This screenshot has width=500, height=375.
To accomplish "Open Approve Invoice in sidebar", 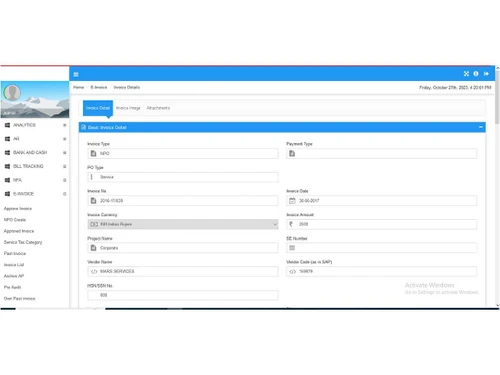I will pyautogui.click(x=18, y=209).
